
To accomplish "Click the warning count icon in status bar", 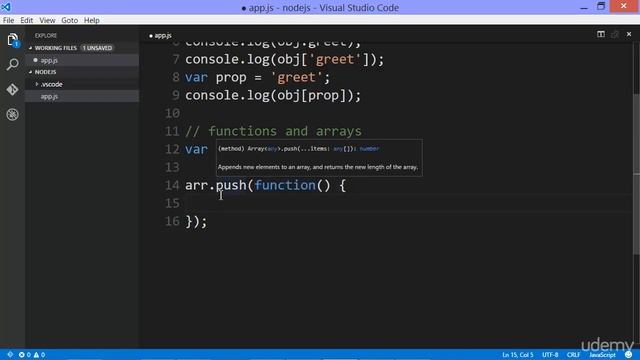I will (x=36, y=355).
